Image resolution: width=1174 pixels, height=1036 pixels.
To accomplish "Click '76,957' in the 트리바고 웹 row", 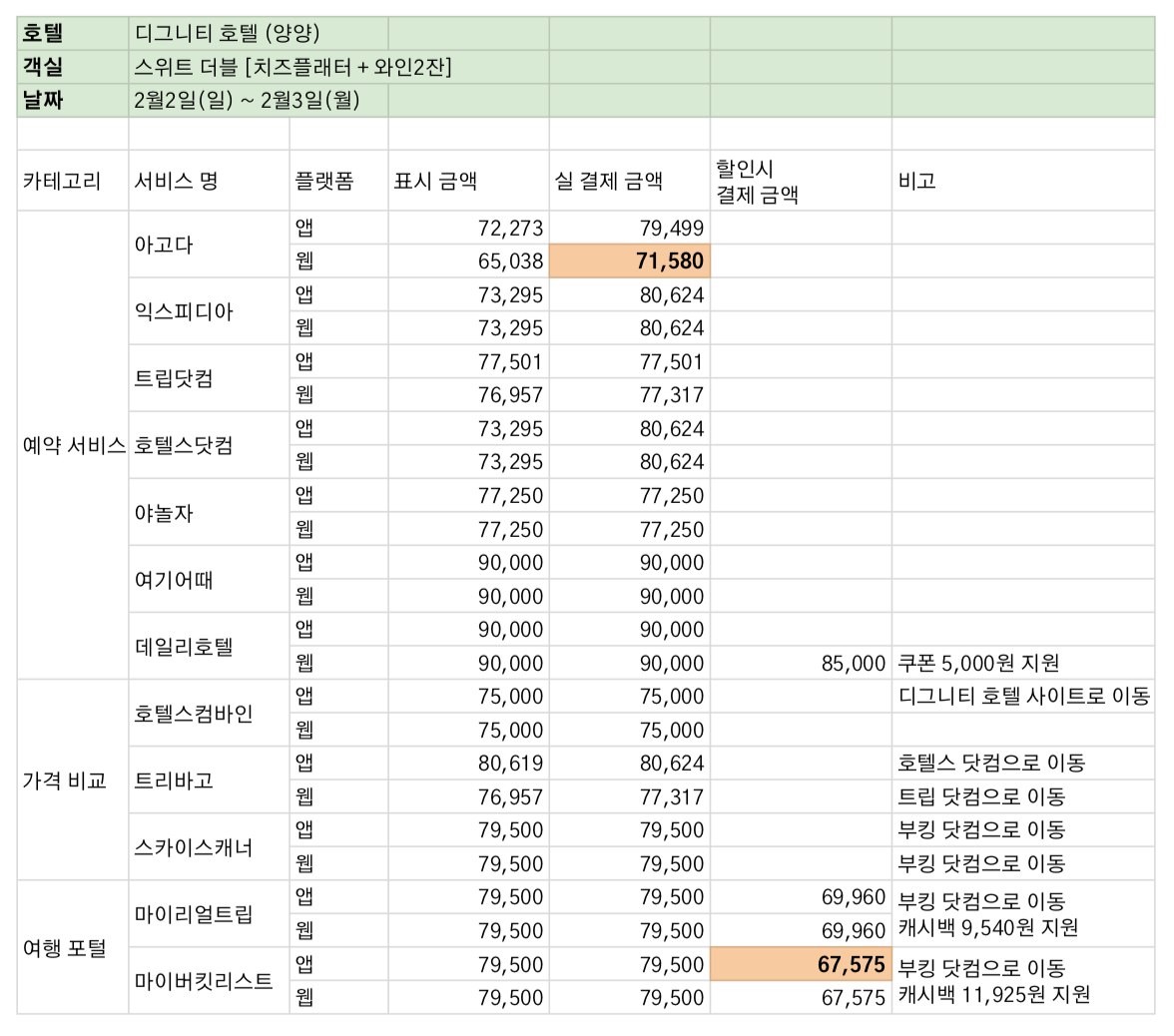I will pyautogui.click(x=469, y=797).
